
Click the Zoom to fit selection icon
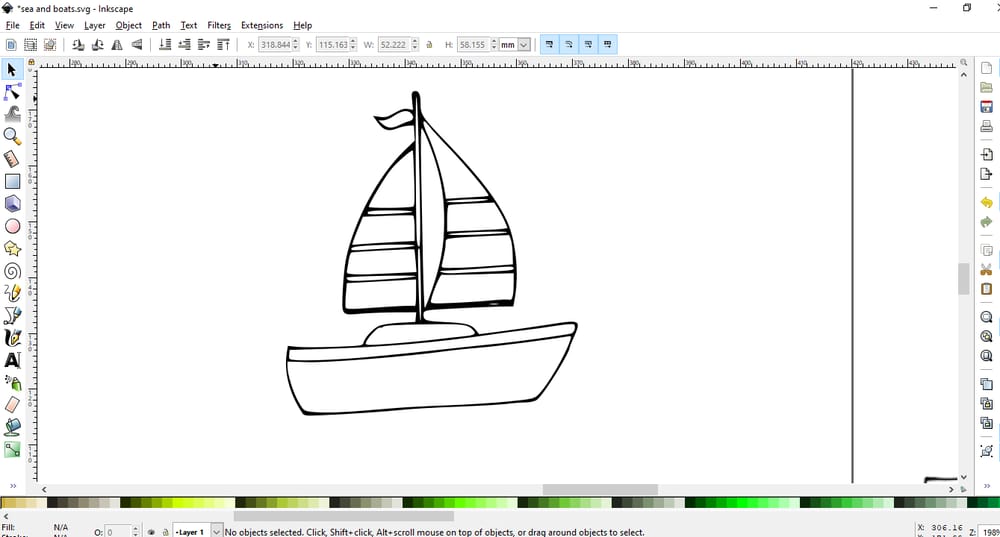click(x=986, y=317)
